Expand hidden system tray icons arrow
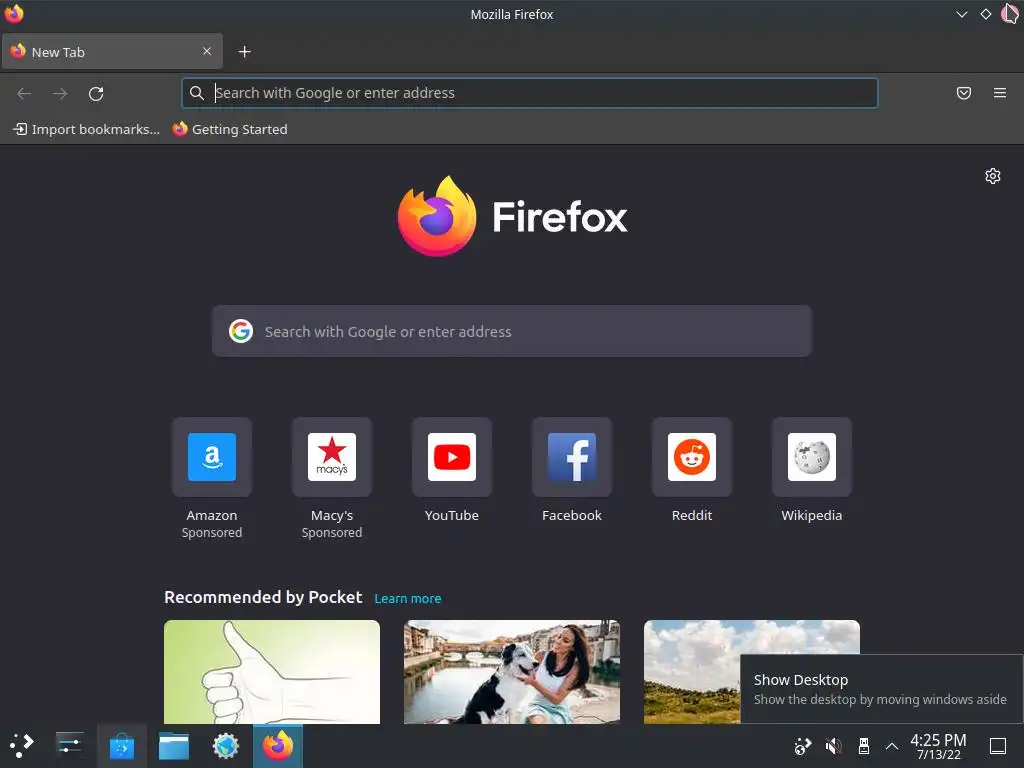 tap(891, 746)
